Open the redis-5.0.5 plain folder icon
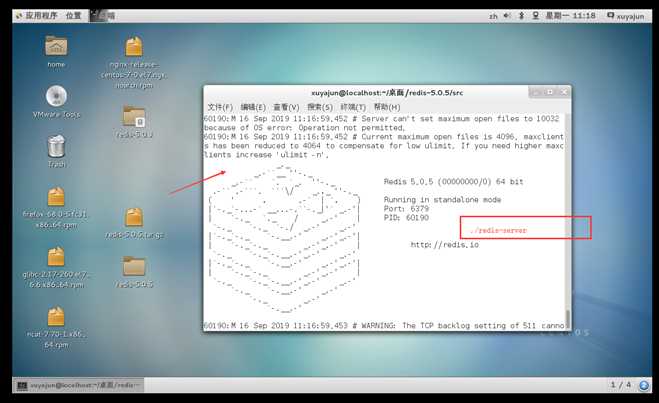Image resolution: width=659 pixels, height=403 pixels. pos(134,266)
